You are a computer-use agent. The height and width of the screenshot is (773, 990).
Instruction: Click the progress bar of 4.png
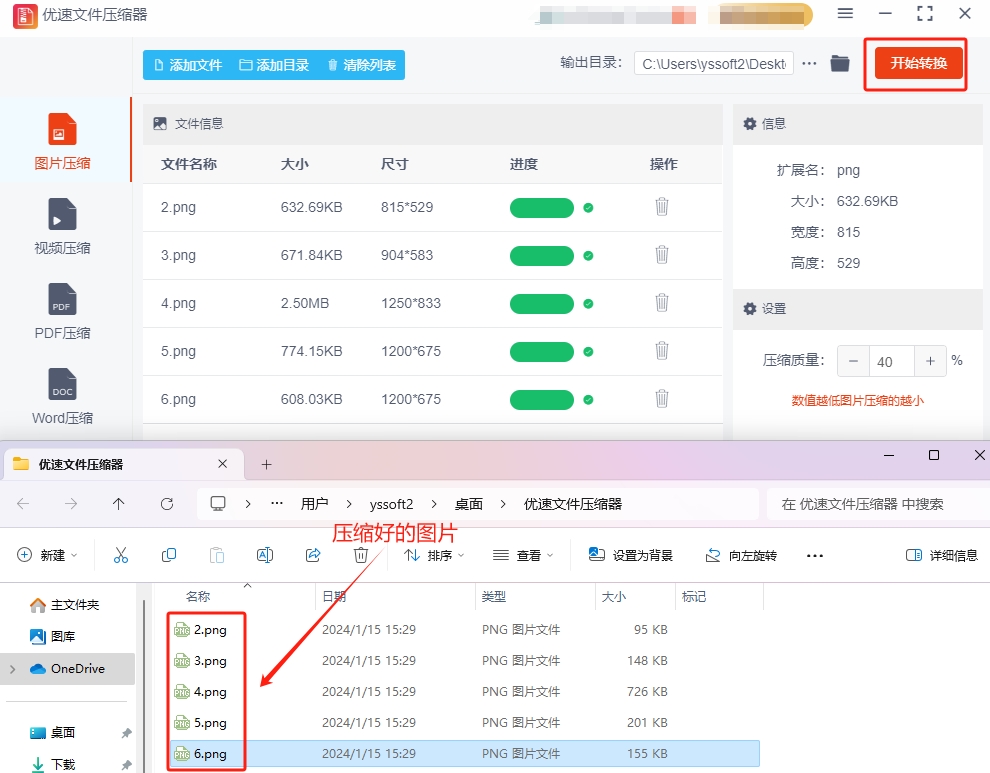point(542,304)
